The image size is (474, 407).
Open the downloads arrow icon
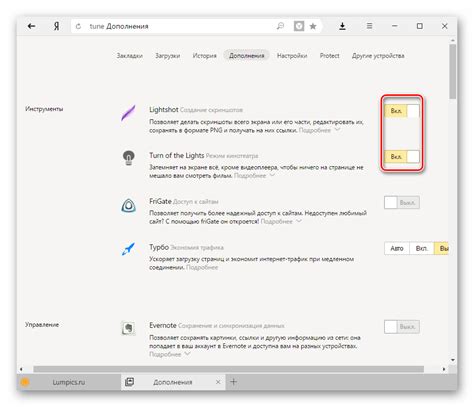pos(342,26)
